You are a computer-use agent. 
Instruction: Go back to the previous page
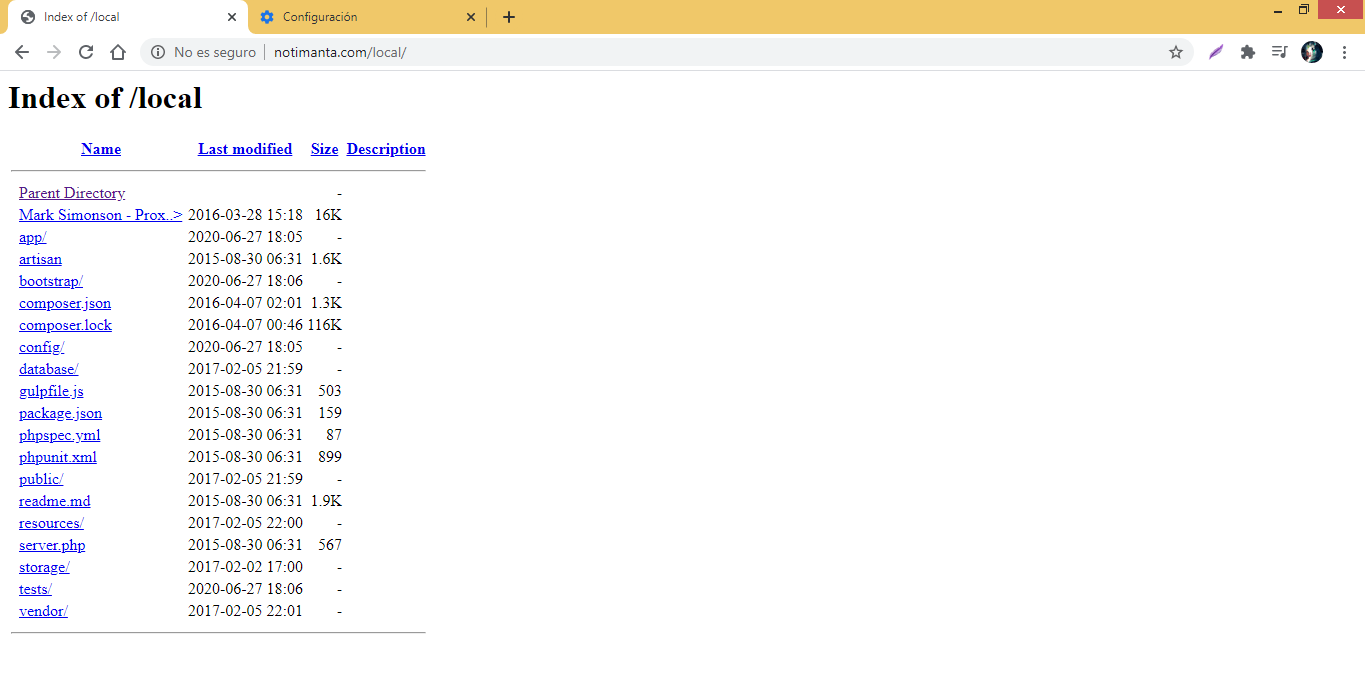22,52
